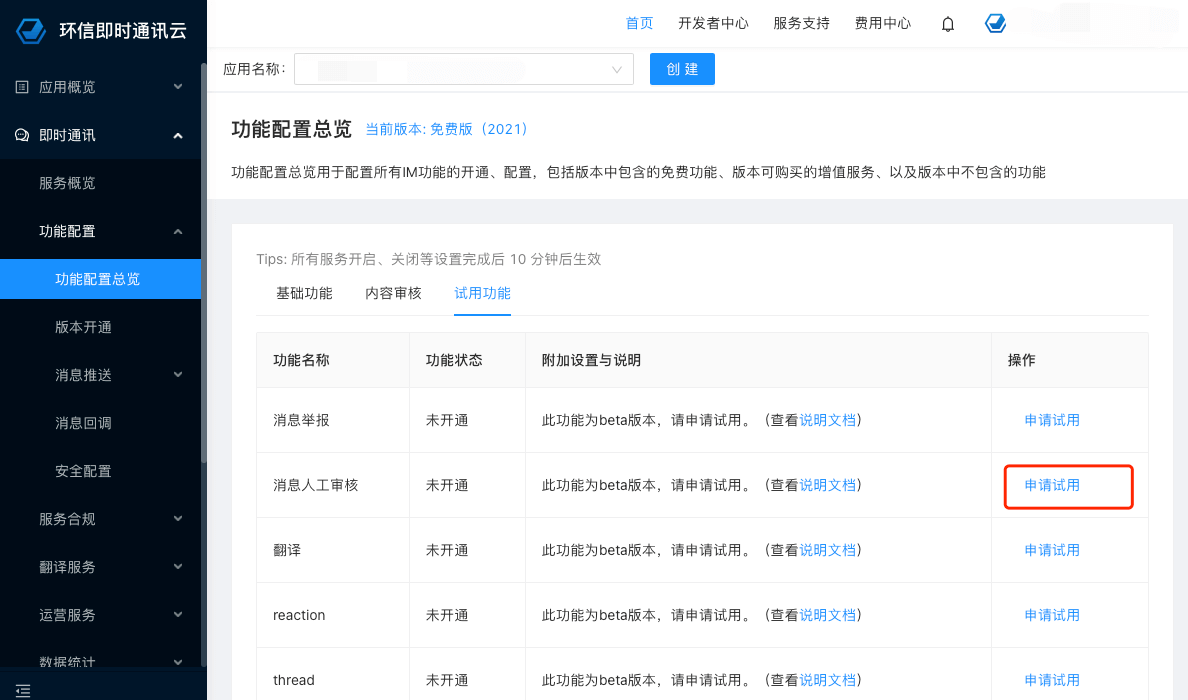Collapse the 功能配置 submenu chevron
This screenshot has height=700, width=1188.
click(x=178, y=232)
